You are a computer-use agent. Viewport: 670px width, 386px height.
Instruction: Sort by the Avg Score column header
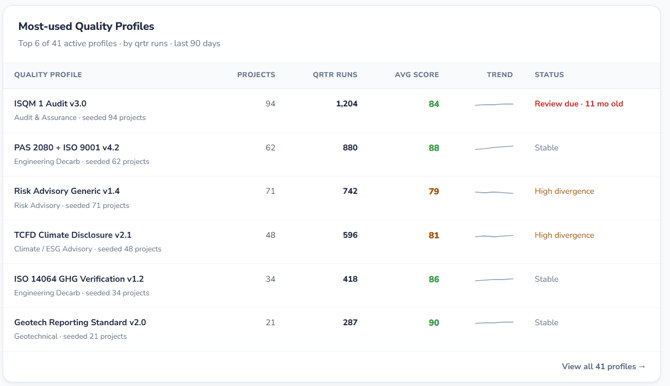point(417,74)
